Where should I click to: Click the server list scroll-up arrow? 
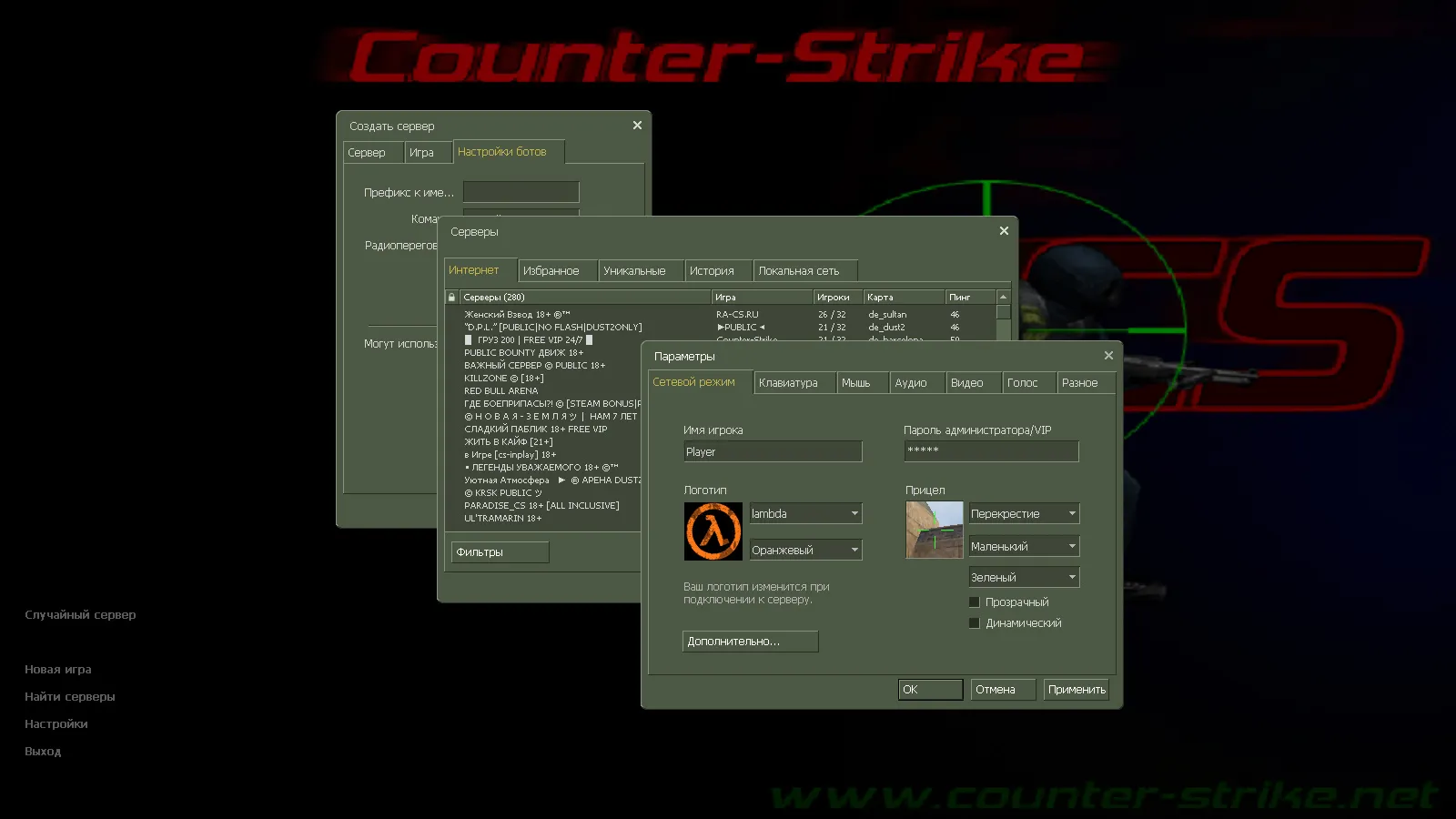tap(1003, 298)
